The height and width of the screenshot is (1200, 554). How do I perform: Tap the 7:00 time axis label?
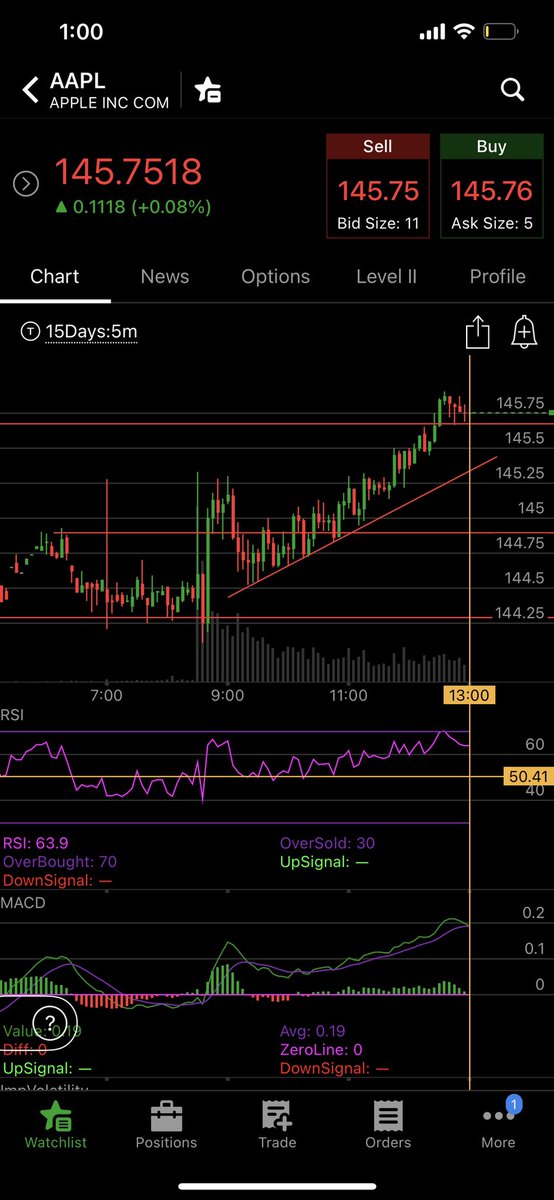point(106,695)
